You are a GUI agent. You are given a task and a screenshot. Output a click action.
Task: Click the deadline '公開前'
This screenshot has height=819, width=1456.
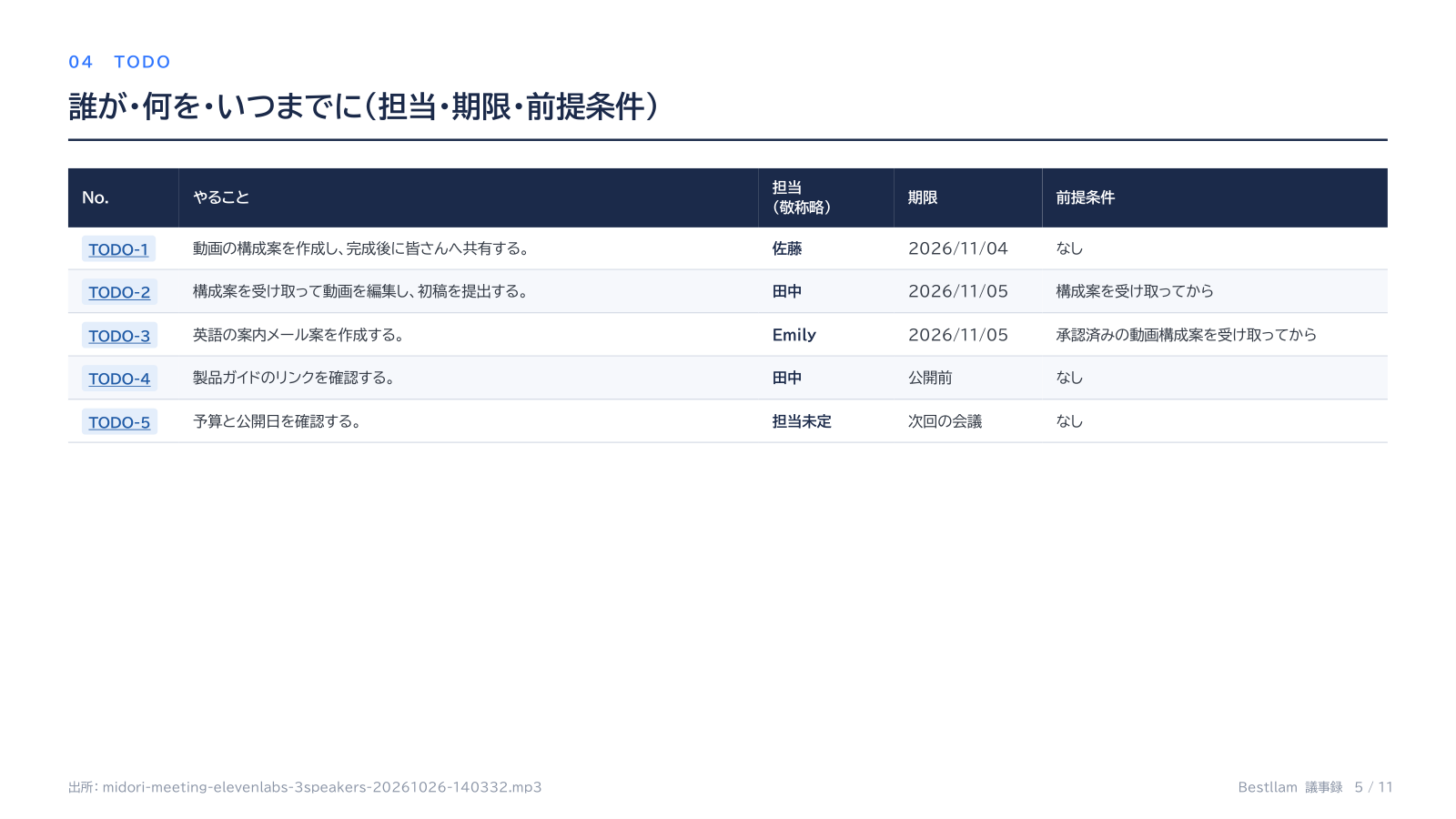click(930, 378)
